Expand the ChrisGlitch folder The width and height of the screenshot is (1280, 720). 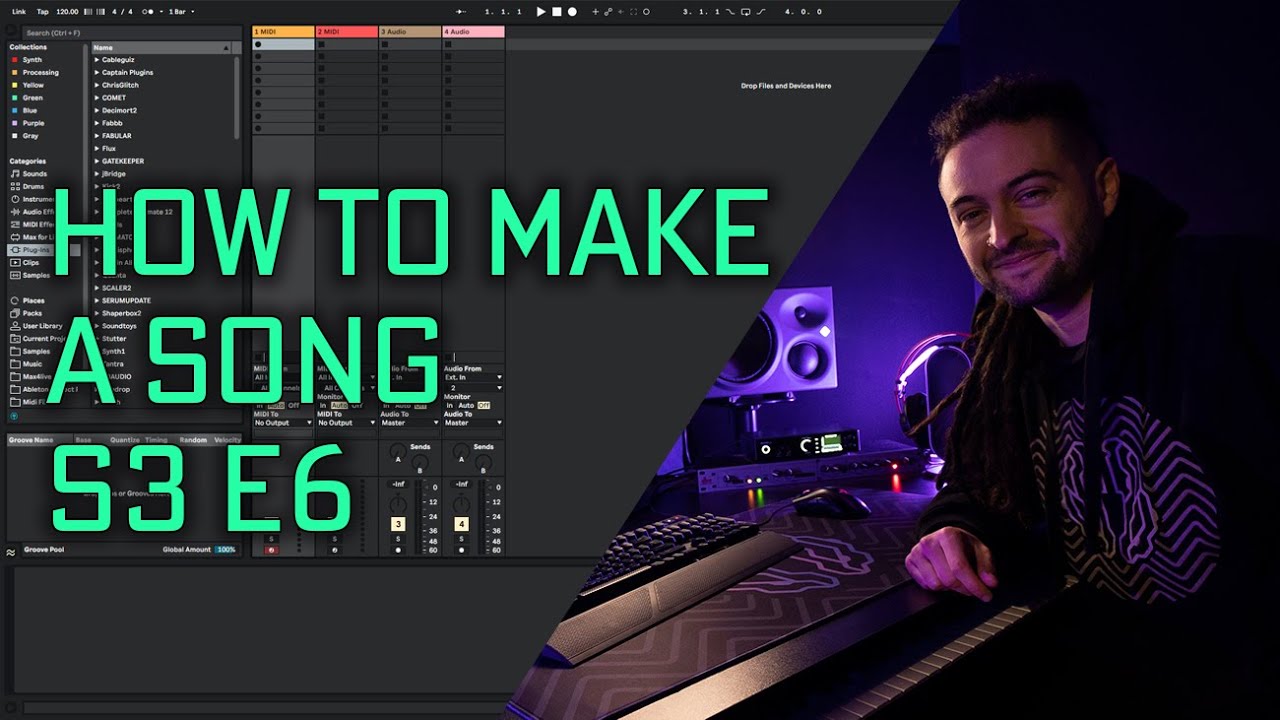[98, 85]
